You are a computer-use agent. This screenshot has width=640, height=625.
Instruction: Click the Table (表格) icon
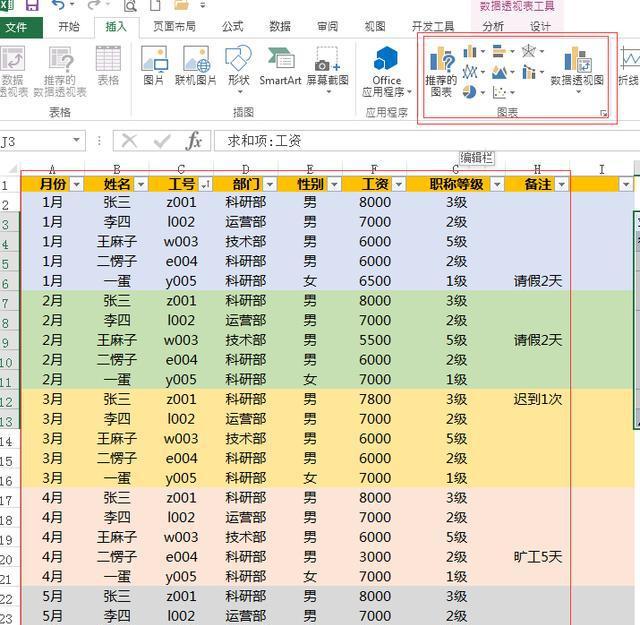(108, 65)
